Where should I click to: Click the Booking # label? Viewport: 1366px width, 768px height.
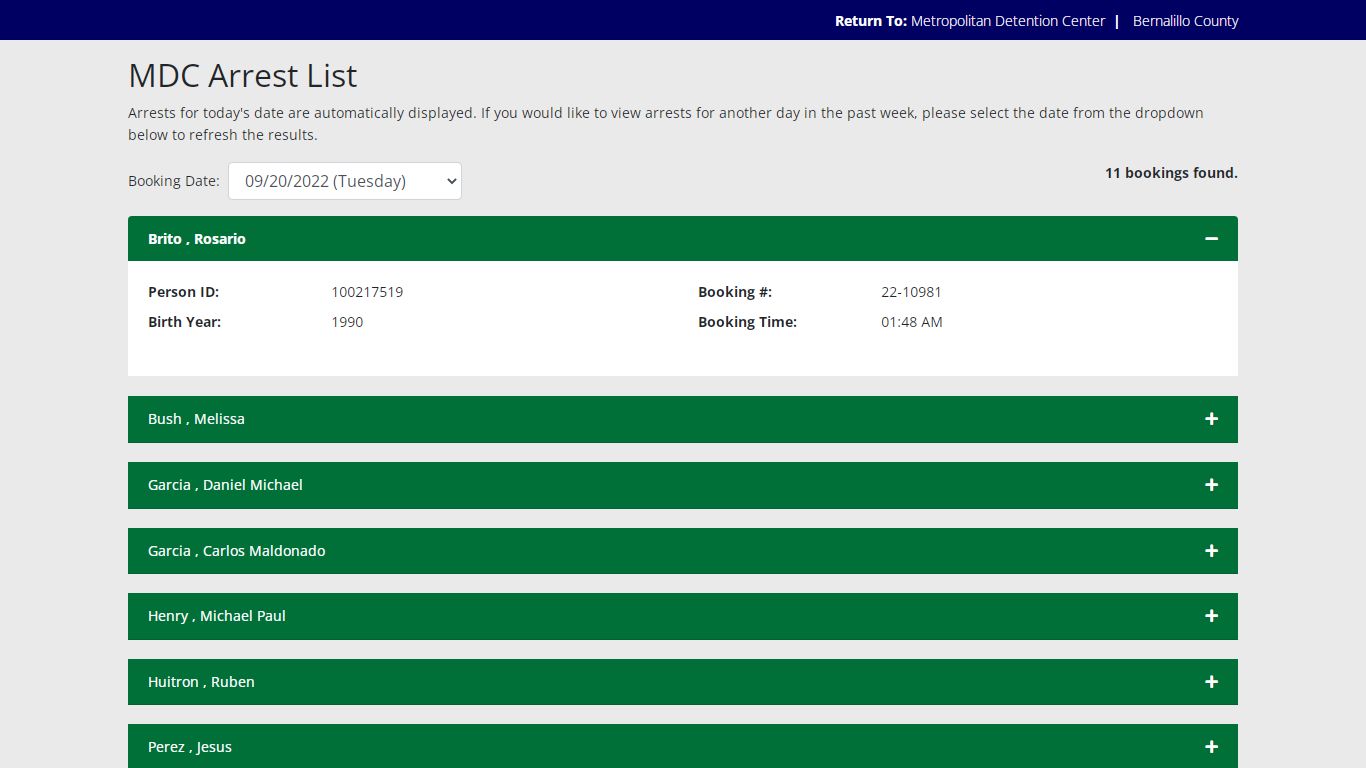(x=735, y=292)
